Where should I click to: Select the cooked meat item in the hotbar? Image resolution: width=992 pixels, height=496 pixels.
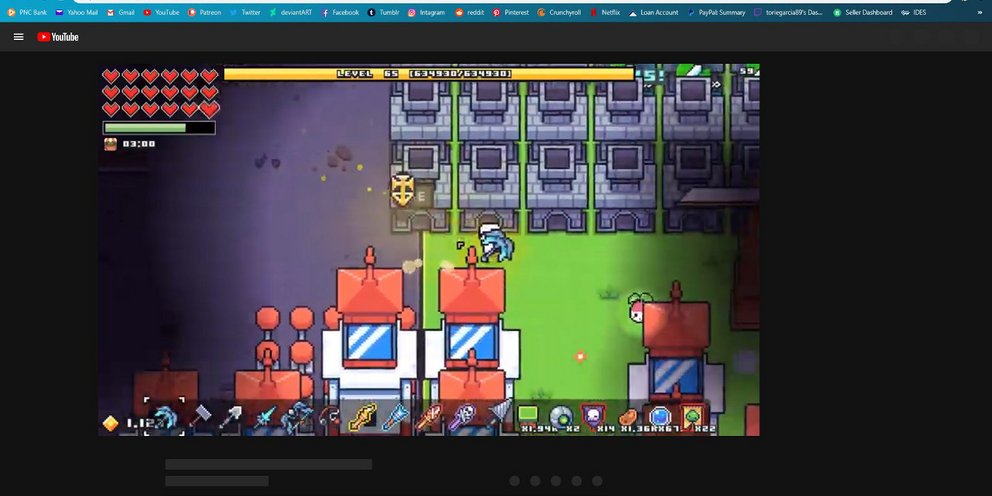click(628, 416)
